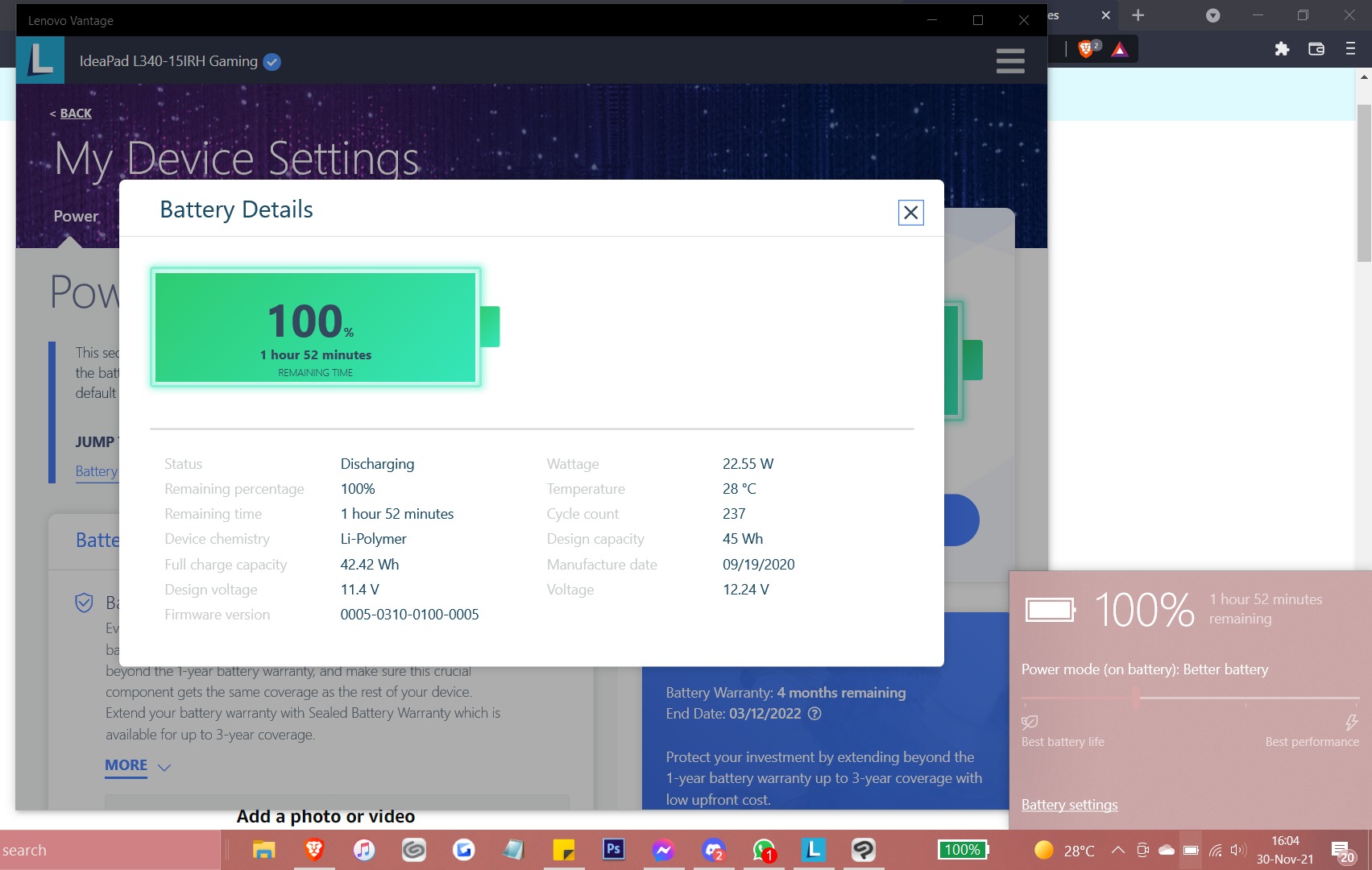Select the Li-Polymer device chemistry value

point(373,539)
